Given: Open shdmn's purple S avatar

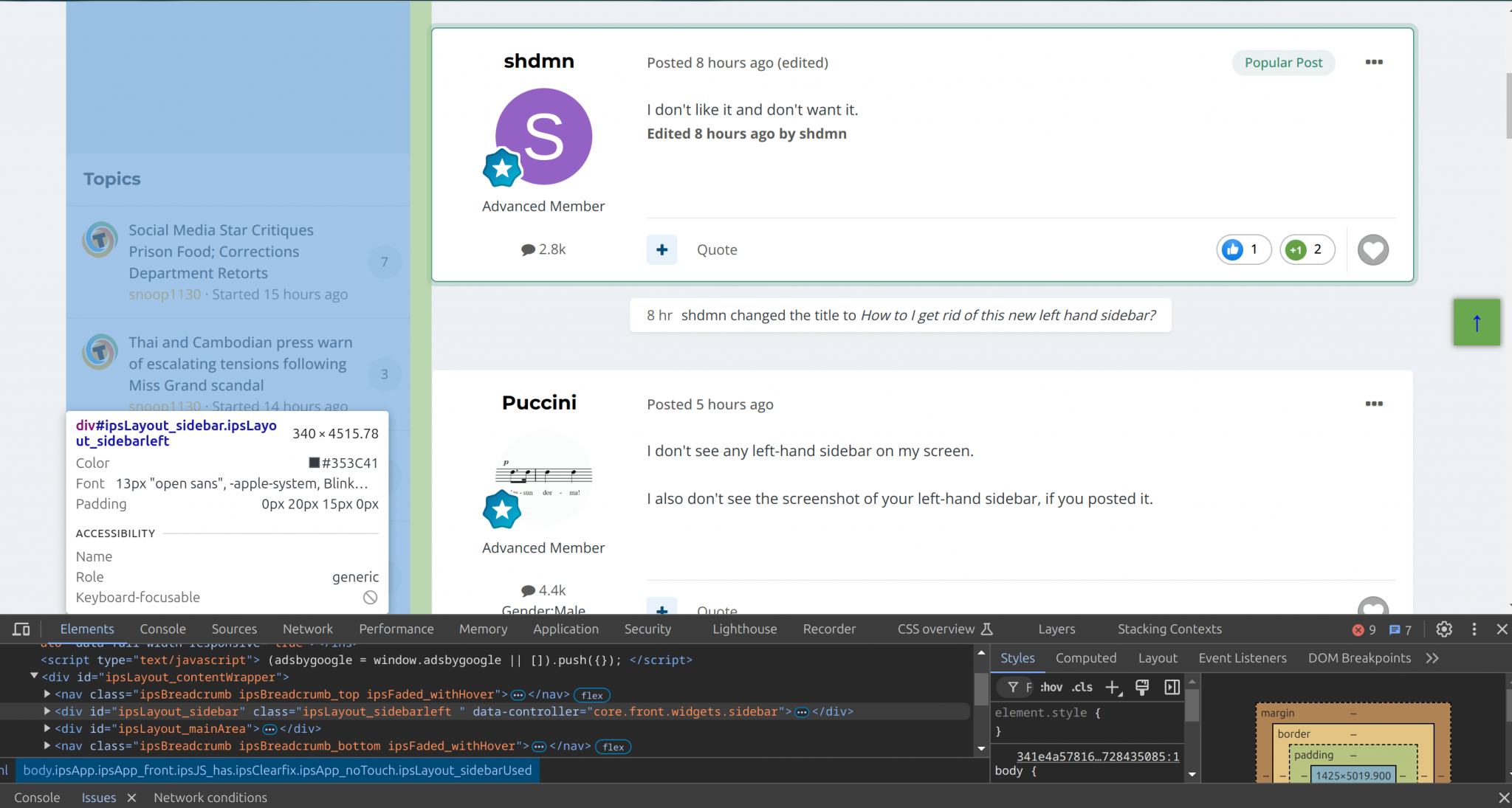Looking at the screenshot, I should point(543,137).
